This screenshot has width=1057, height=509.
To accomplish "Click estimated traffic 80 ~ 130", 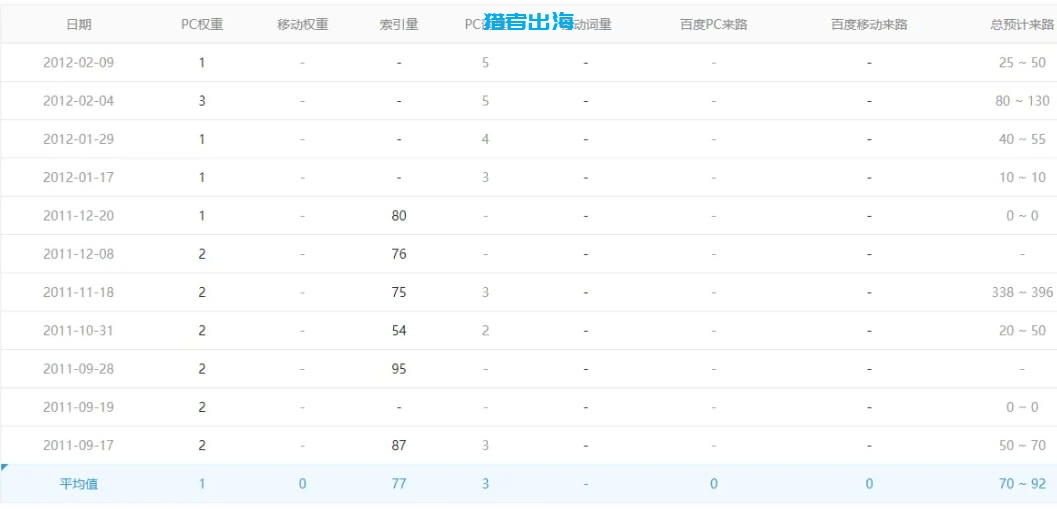I will click(x=1022, y=101).
